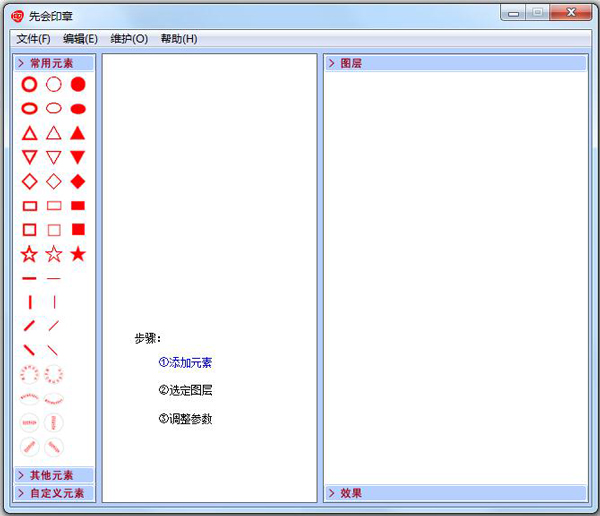
Task: Expand the 效果 panel header
Action: [x=456, y=493]
